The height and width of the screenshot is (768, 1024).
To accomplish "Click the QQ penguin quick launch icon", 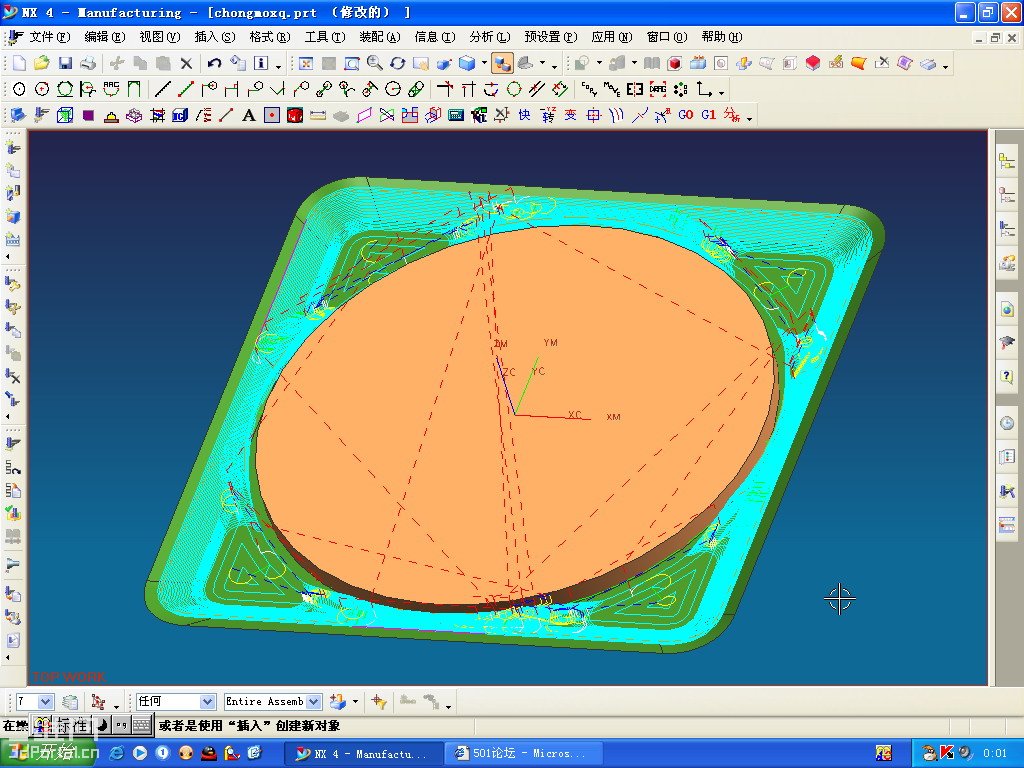I will pos(208,753).
